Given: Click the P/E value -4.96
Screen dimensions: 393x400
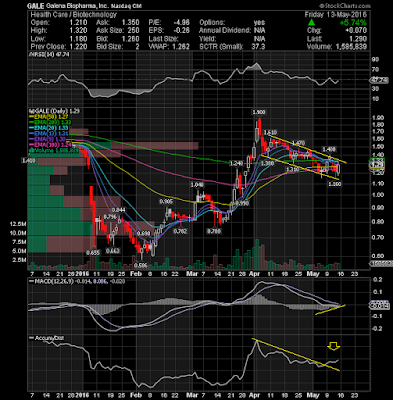Looking at the screenshot, I should click(182, 23).
